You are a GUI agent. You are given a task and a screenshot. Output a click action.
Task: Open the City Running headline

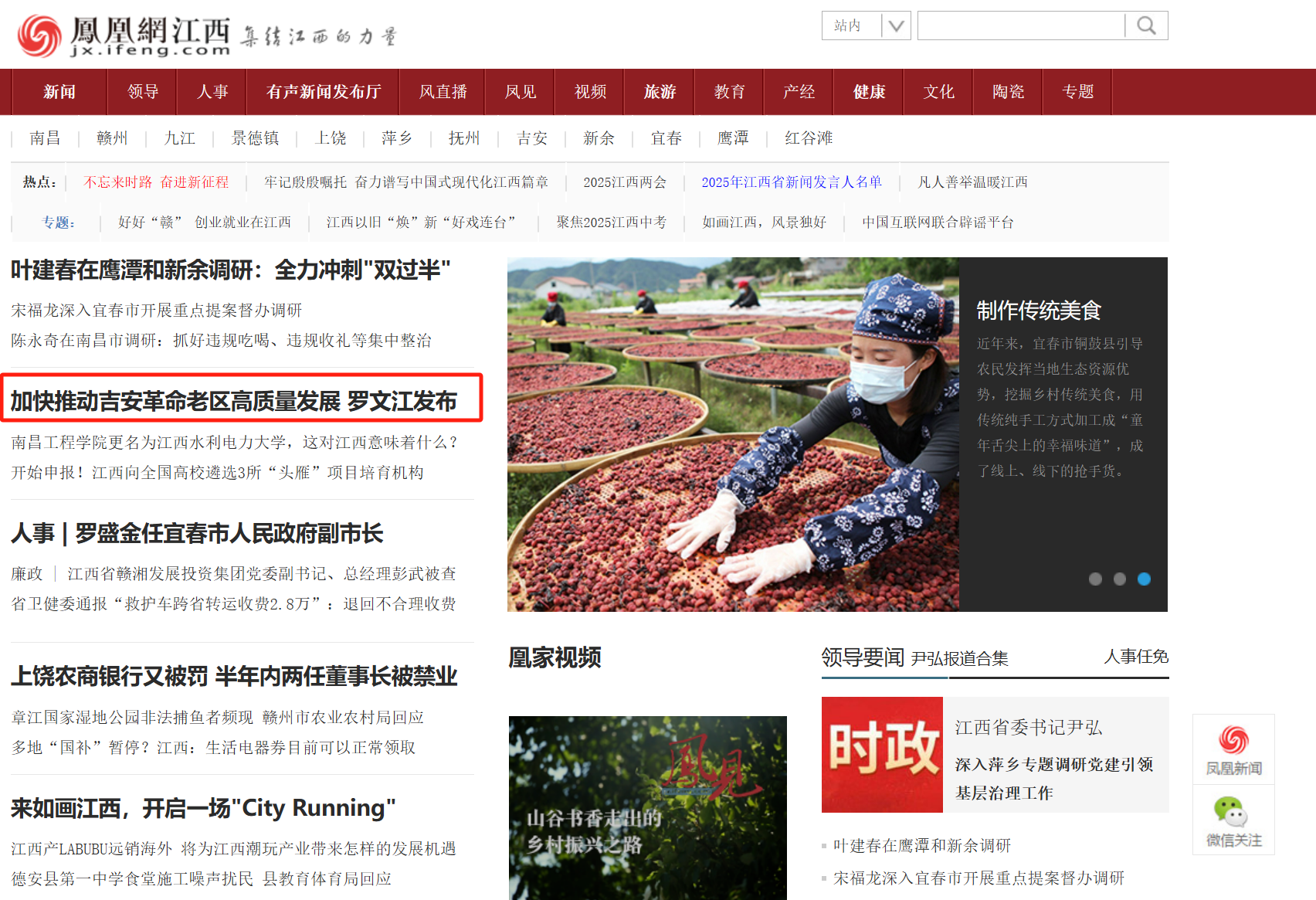click(x=203, y=808)
